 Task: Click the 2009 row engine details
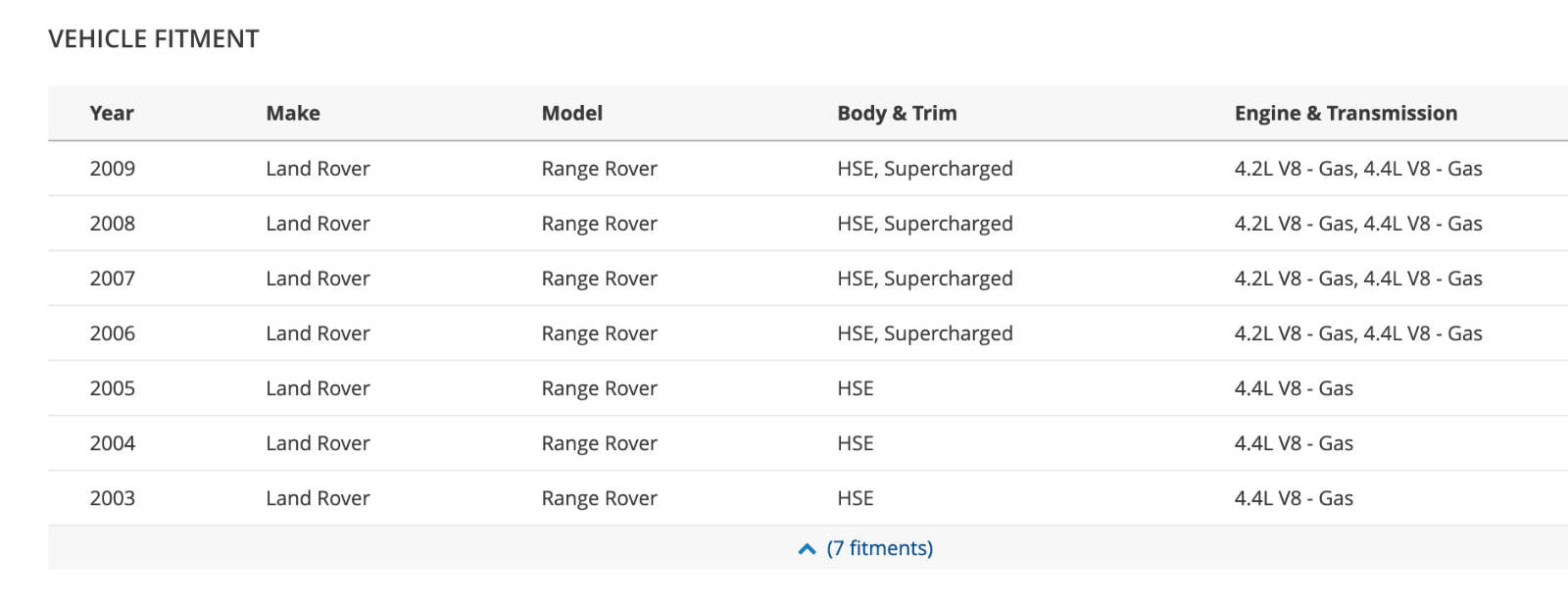coord(1358,169)
